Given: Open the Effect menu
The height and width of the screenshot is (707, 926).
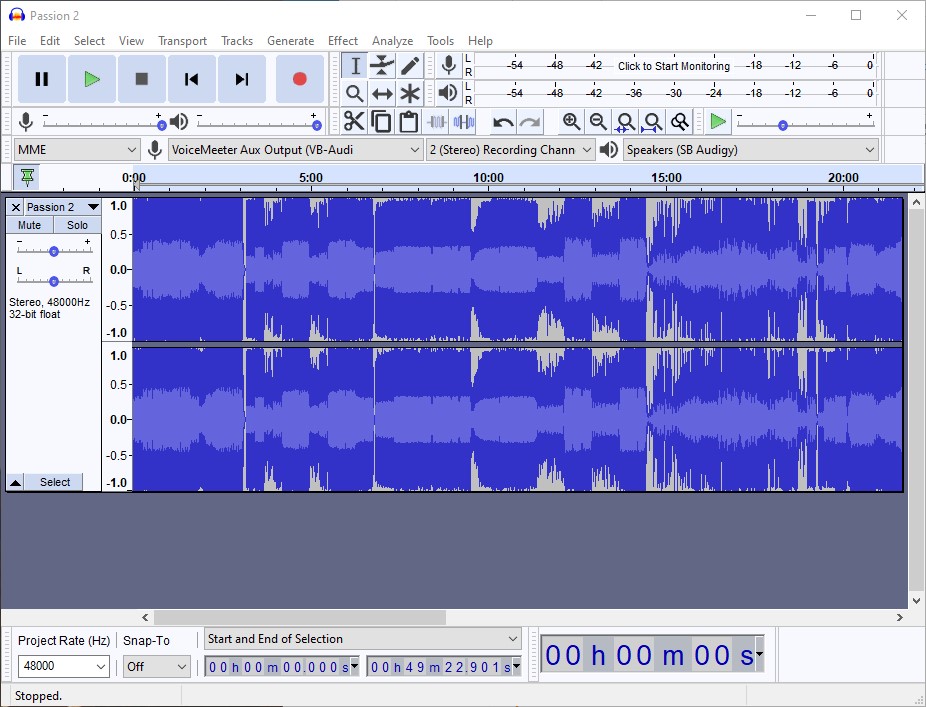Looking at the screenshot, I should (x=343, y=41).
